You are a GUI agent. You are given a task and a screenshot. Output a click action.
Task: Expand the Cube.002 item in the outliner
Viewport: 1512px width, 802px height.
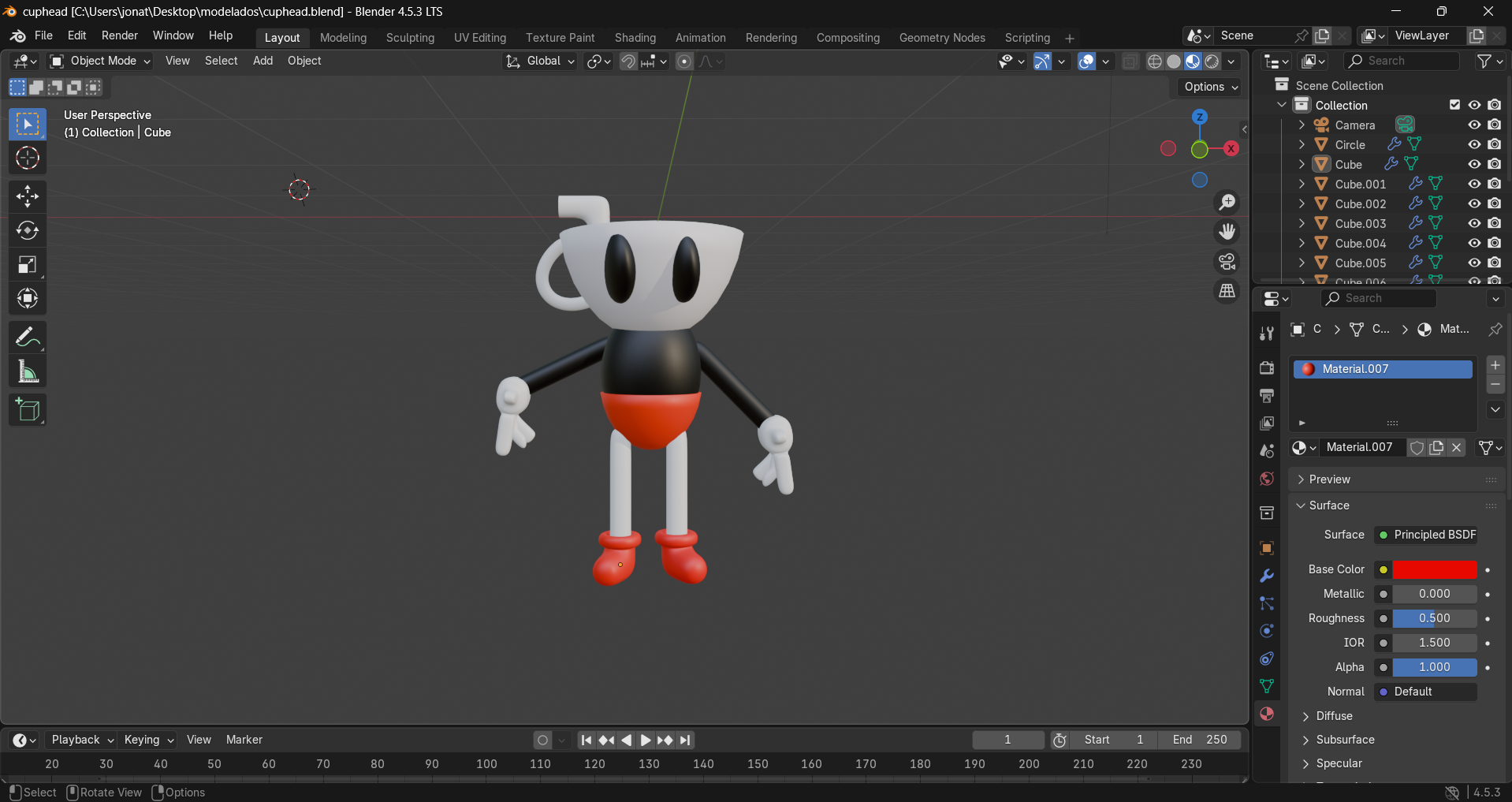(1300, 203)
